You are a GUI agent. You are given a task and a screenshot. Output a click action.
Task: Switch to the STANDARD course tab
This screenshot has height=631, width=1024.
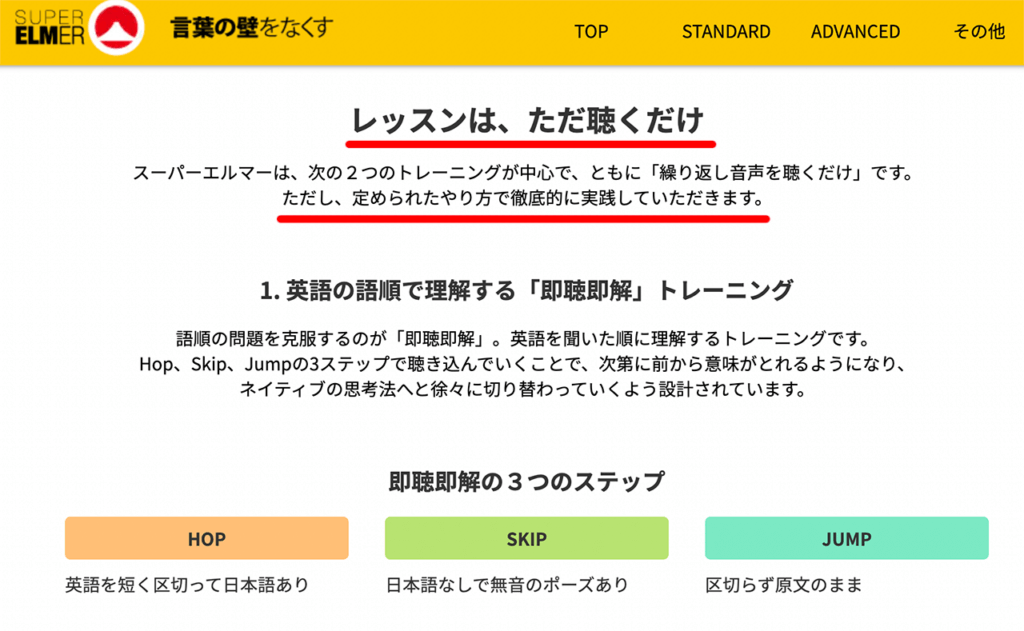726,31
